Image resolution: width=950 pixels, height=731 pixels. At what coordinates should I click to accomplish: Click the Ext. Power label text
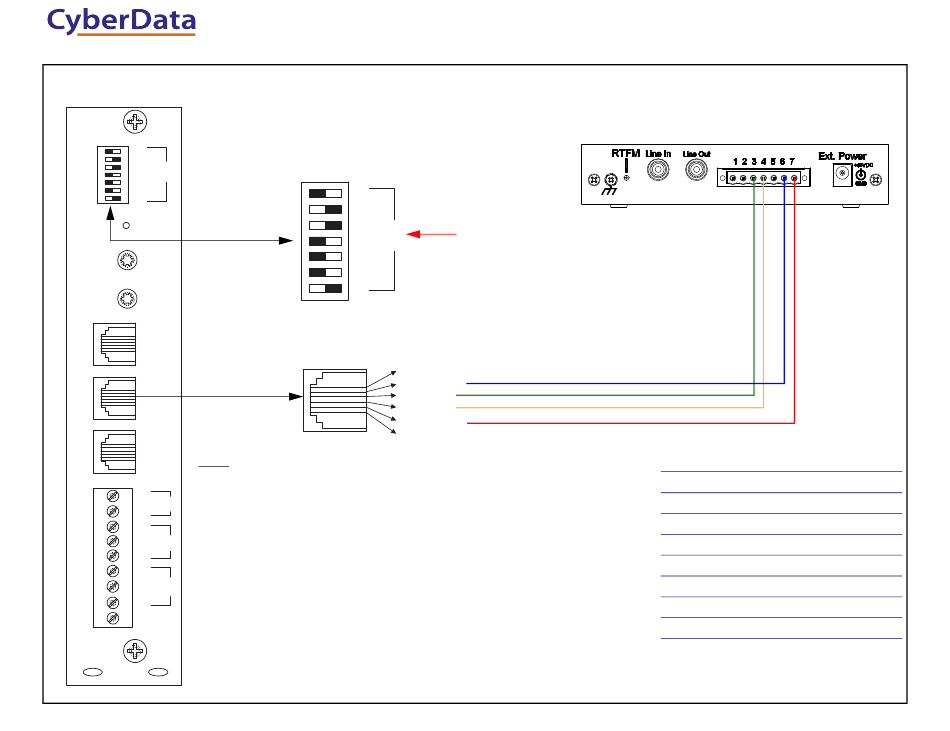pos(842,156)
